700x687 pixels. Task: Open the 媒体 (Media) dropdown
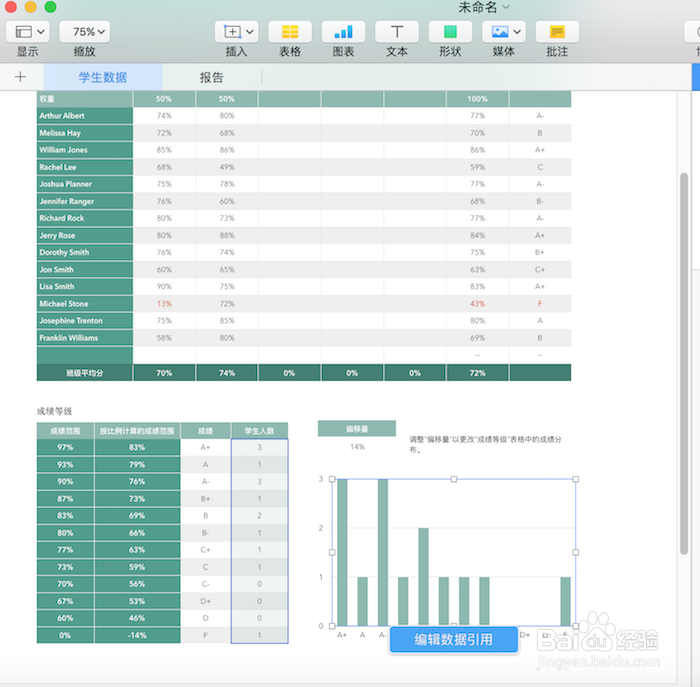click(503, 32)
